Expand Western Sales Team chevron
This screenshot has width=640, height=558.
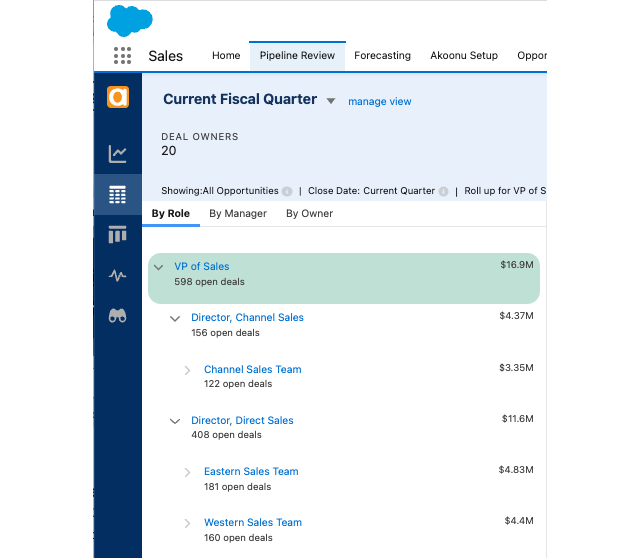tap(187, 523)
